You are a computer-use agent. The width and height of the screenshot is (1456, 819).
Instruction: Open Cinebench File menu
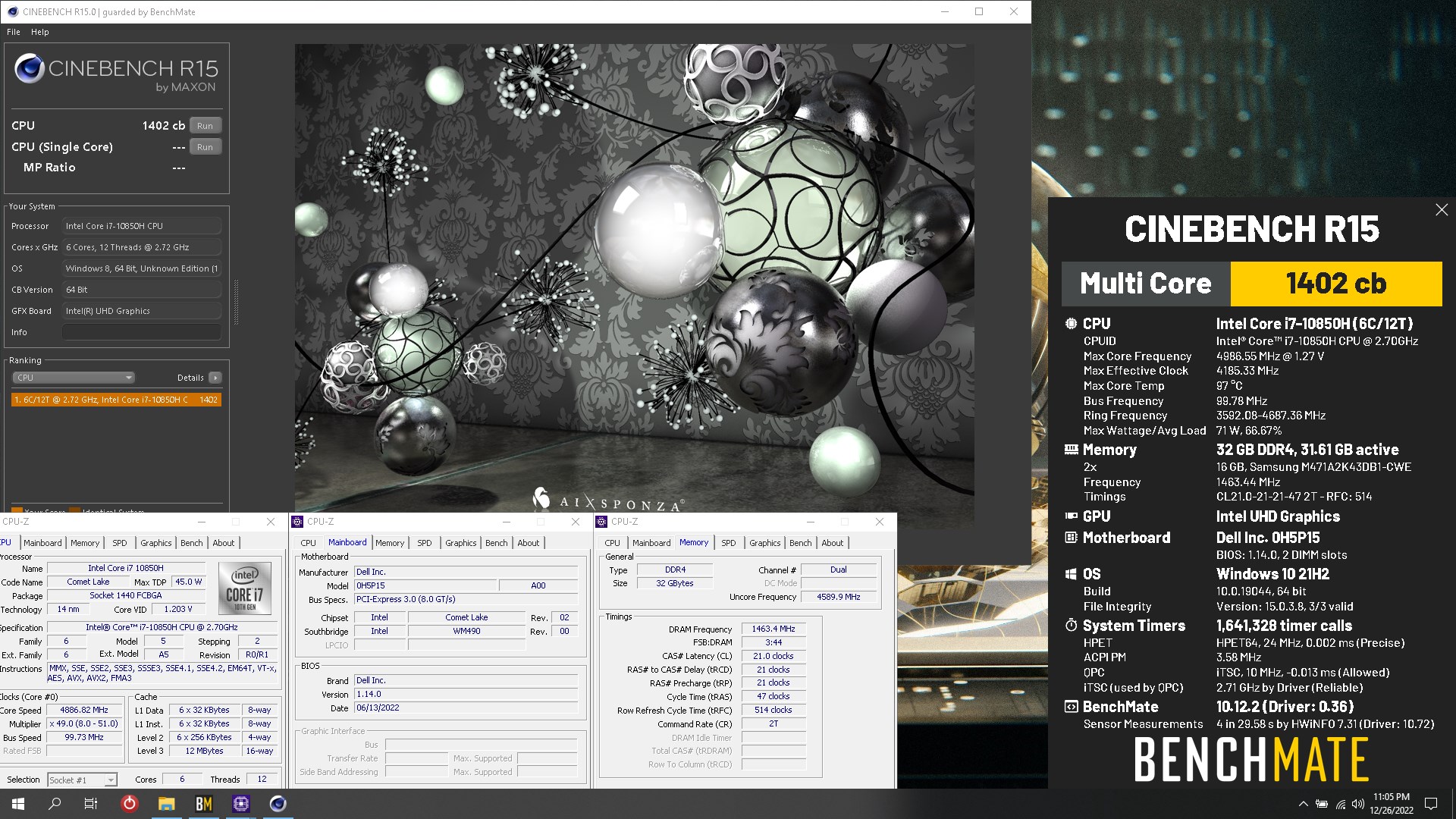pyautogui.click(x=14, y=32)
